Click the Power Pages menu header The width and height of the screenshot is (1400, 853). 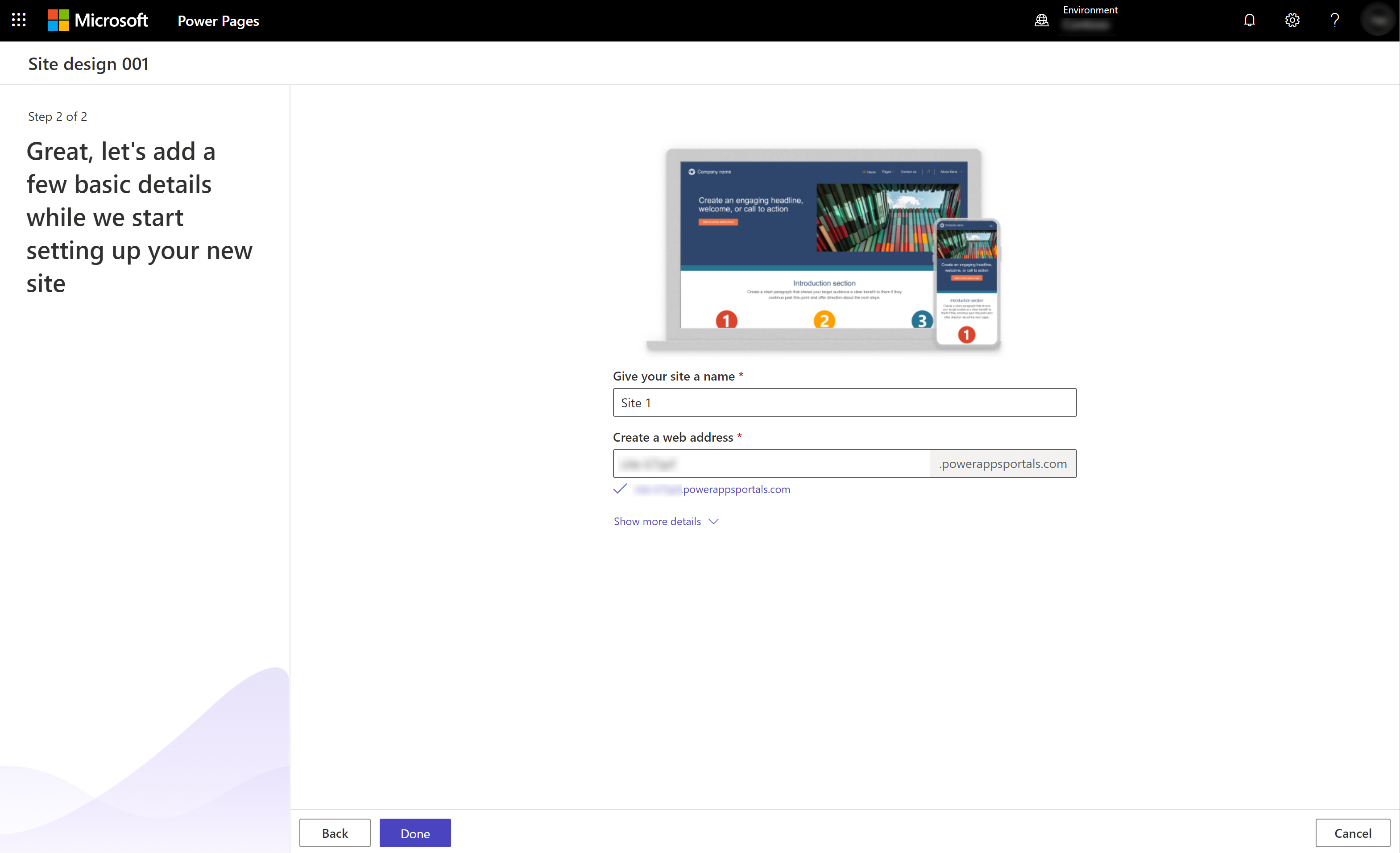218,19
